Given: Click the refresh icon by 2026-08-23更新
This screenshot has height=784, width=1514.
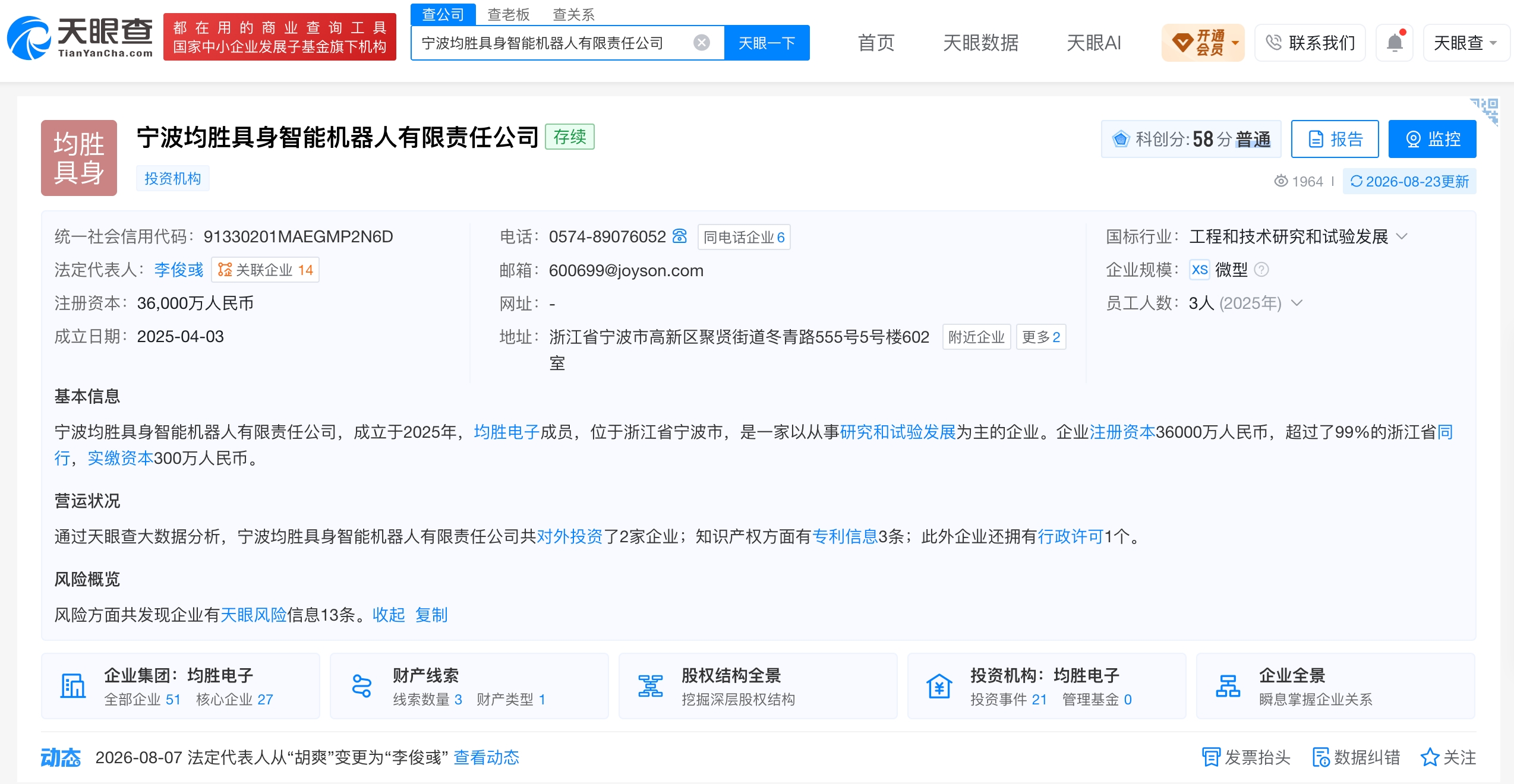Looking at the screenshot, I should tap(1356, 181).
